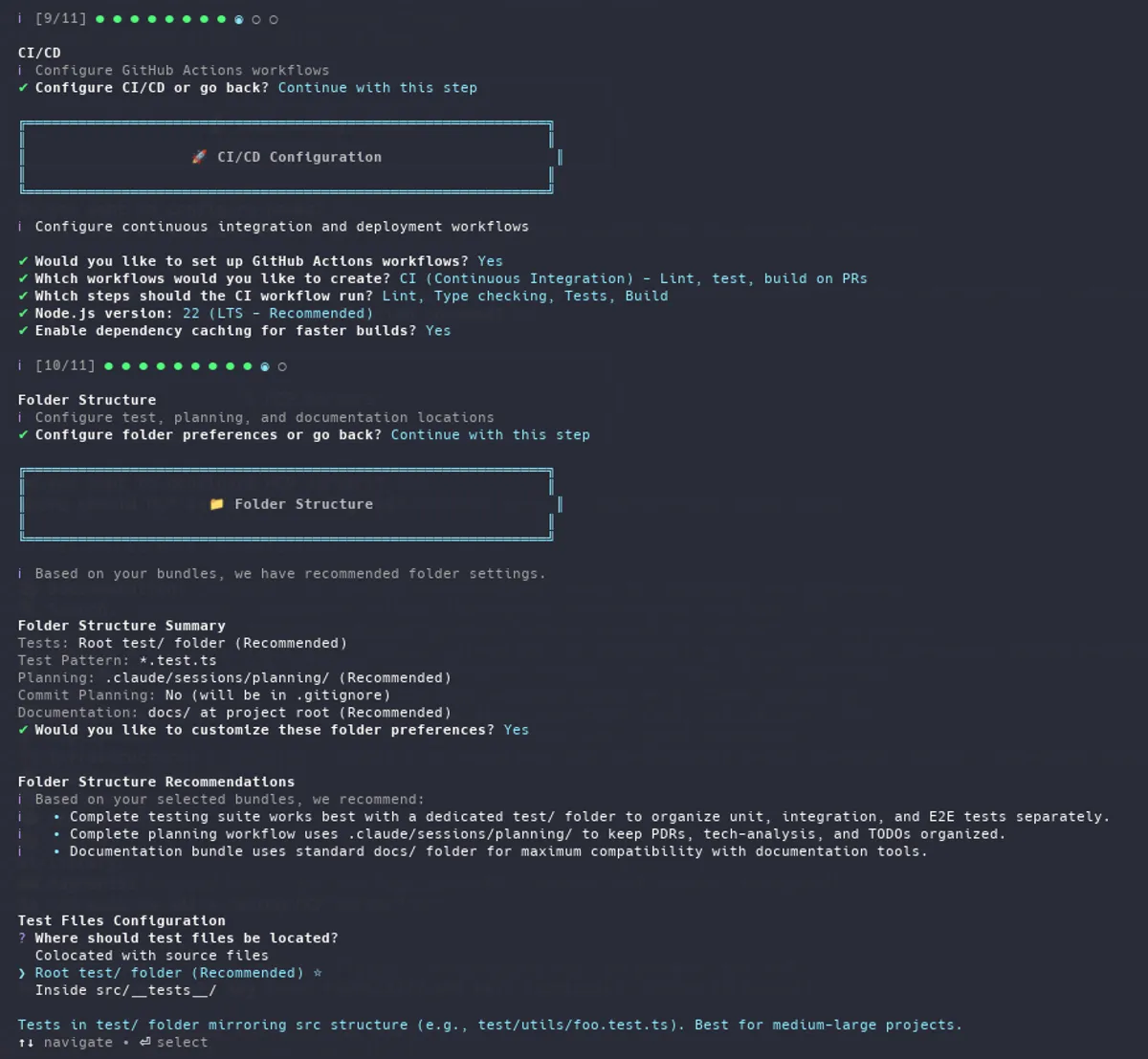Choose 'Root test/ folder (Recommended)' option

[x=172, y=972]
